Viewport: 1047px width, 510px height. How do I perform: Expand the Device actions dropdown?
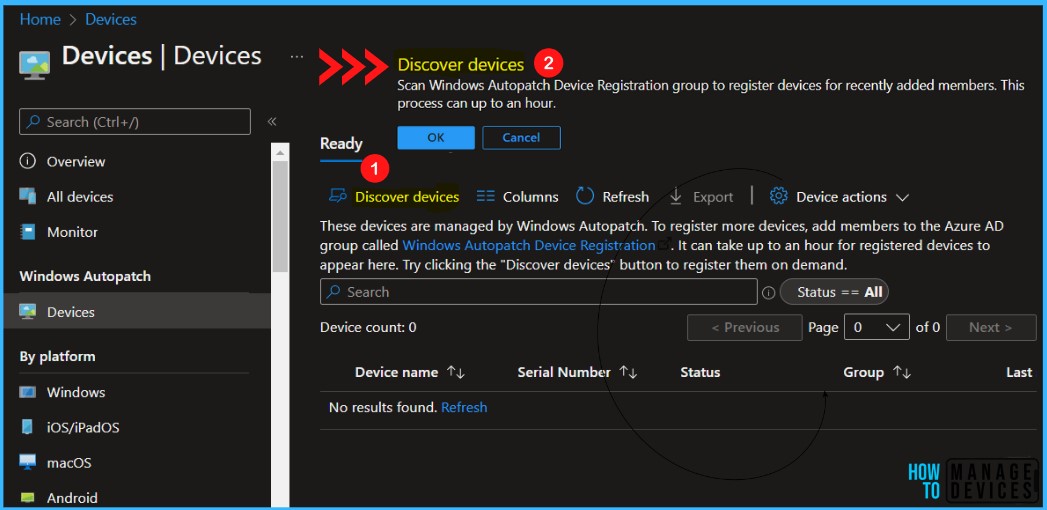[902, 198]
